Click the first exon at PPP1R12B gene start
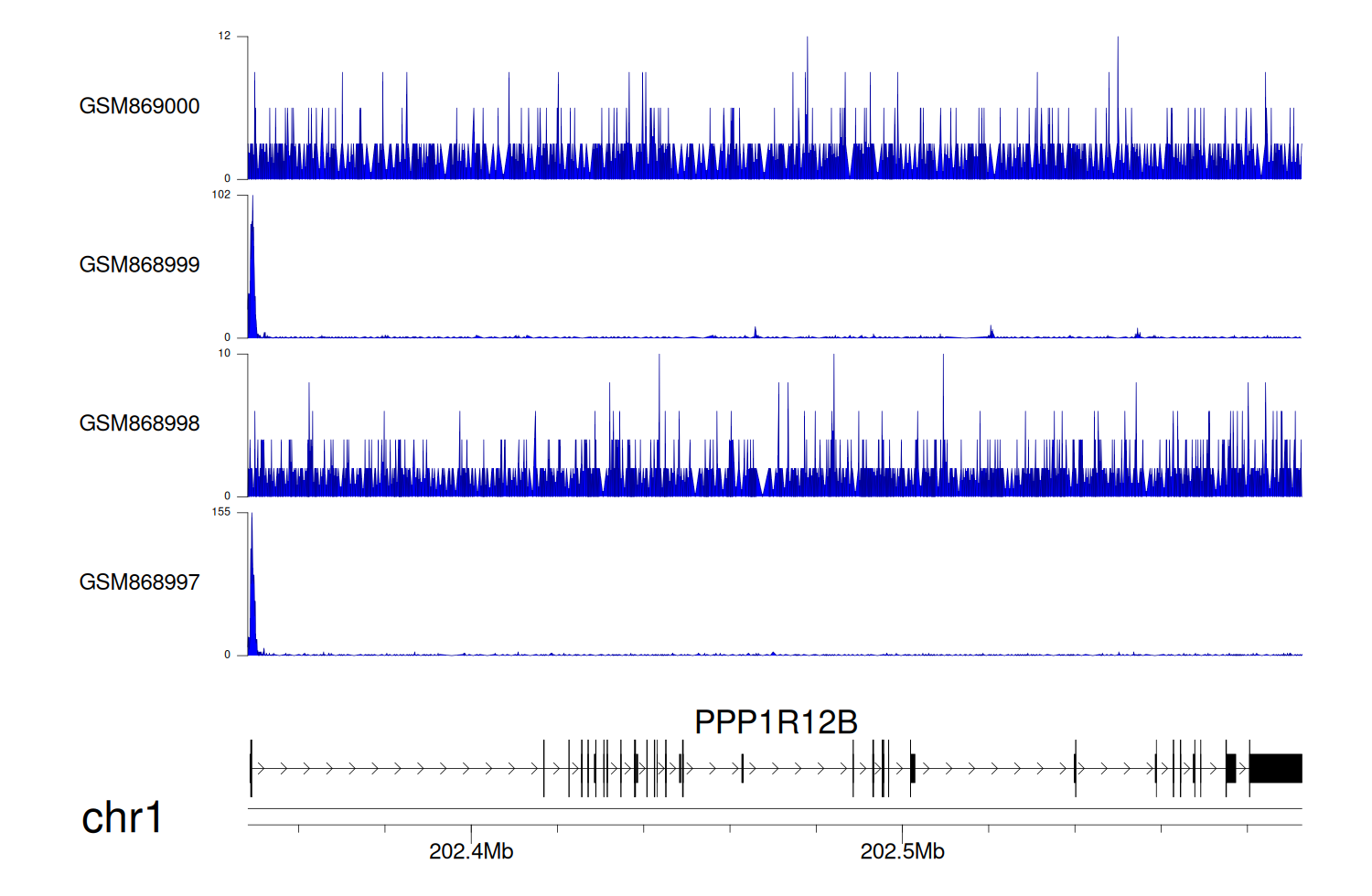This screenshot has width=1372, height=896. pos(251,768)
